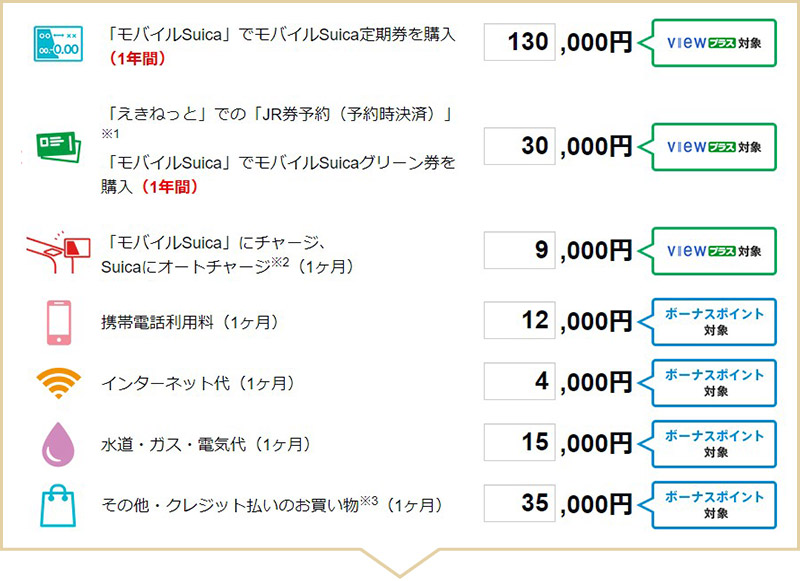The width and height of the screenshot is (800, 581).
Task: Edit the 4 internet fee amount field
Action: pos(519,381)
